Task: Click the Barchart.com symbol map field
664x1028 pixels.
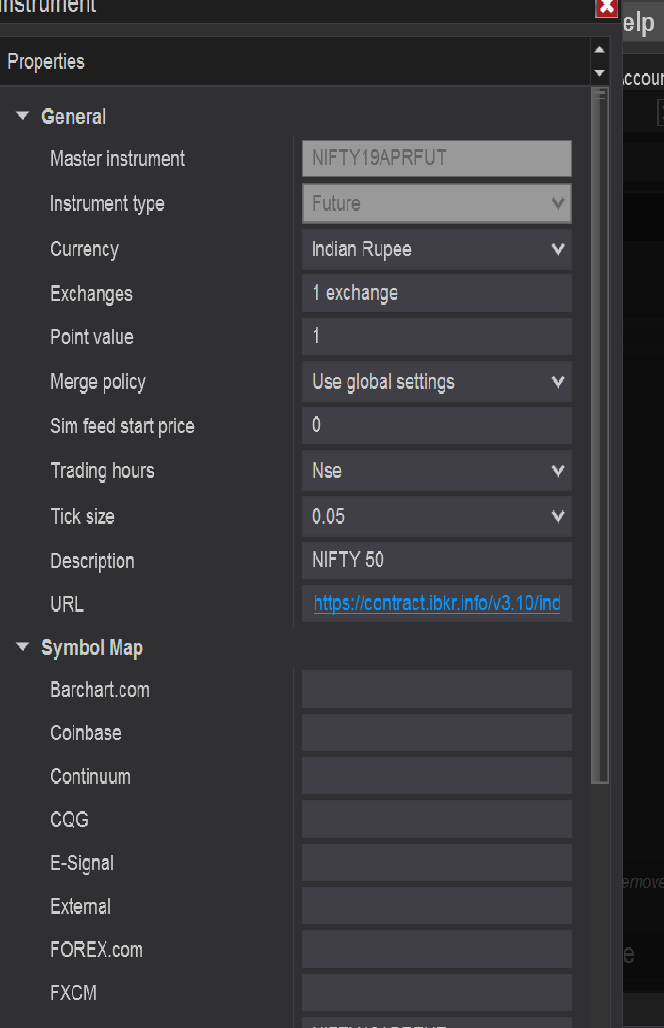Action: pos(436,690)
